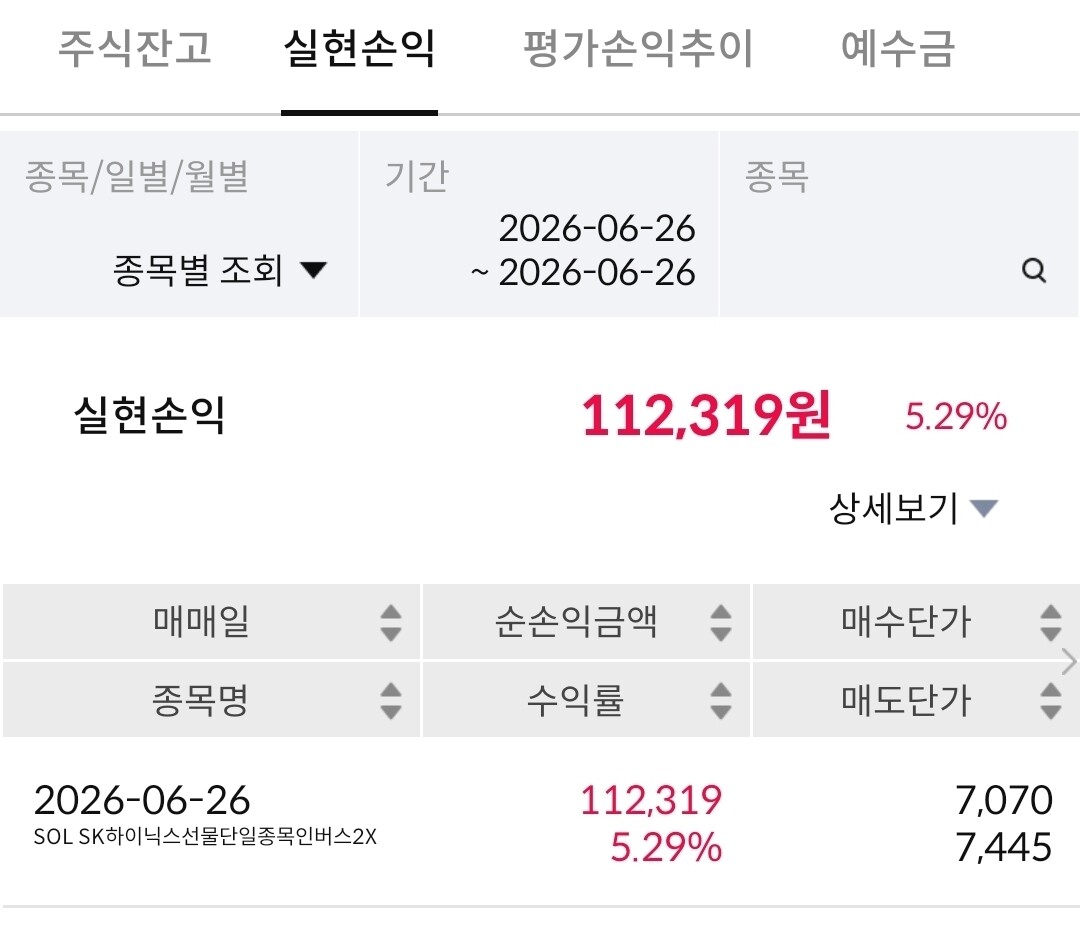The image size is (1080, 939).
Task: Open the SOL SK하이닉스선물단일종목인버스2X row
Action: [540, 823]
